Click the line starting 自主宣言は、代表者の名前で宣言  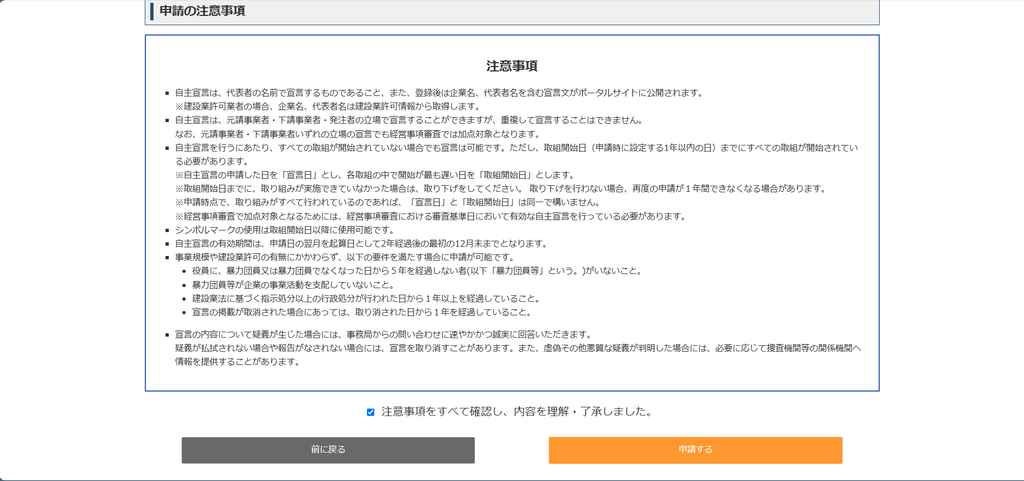(439, 93)
